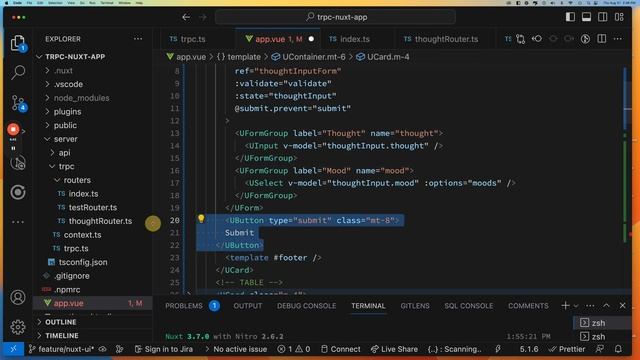This screenshot has width=640, height=360.
Task: Open Explorer more actions ellipsis
Action: coord(138,39)
